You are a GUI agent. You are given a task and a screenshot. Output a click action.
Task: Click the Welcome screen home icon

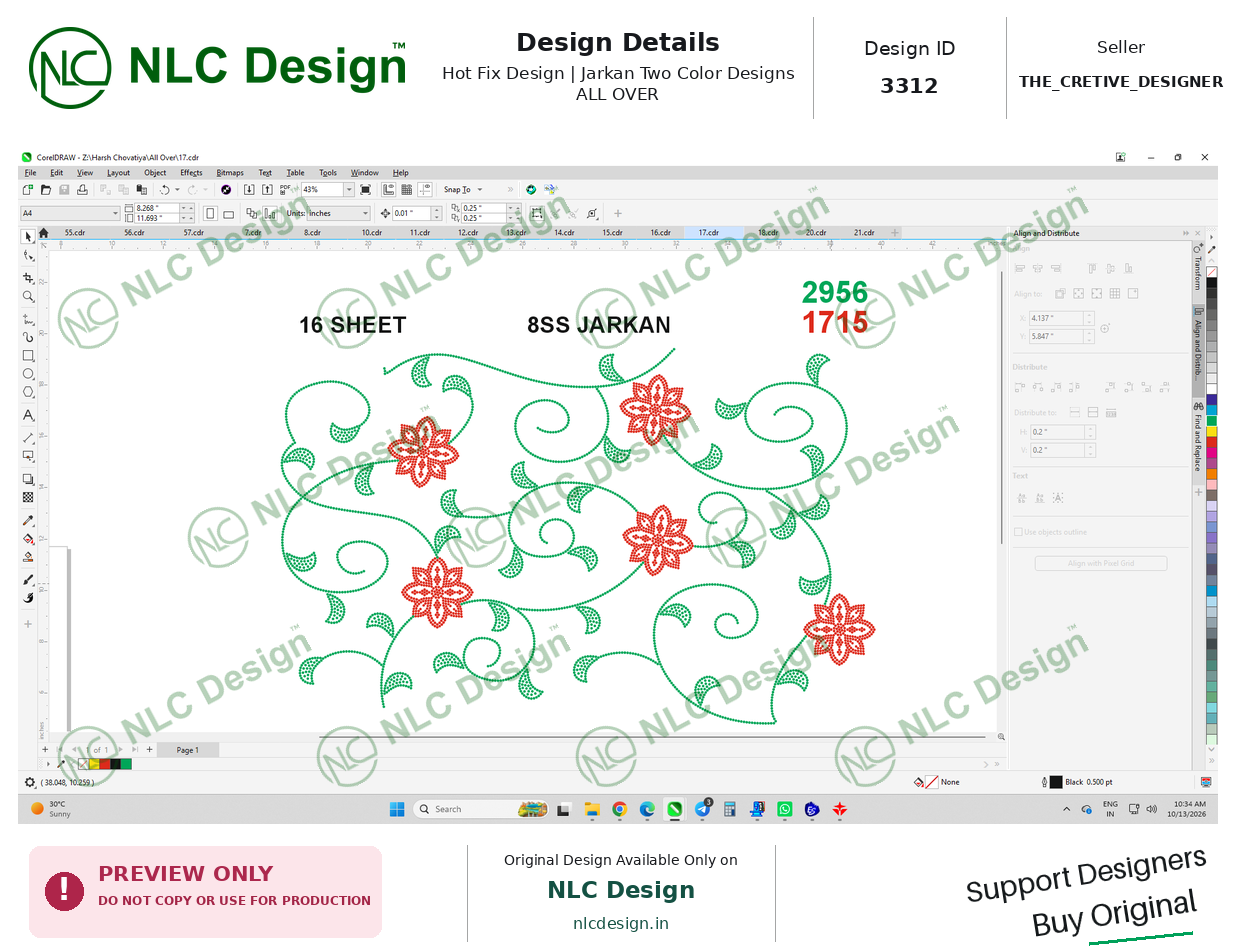click(x=43, y=233)
